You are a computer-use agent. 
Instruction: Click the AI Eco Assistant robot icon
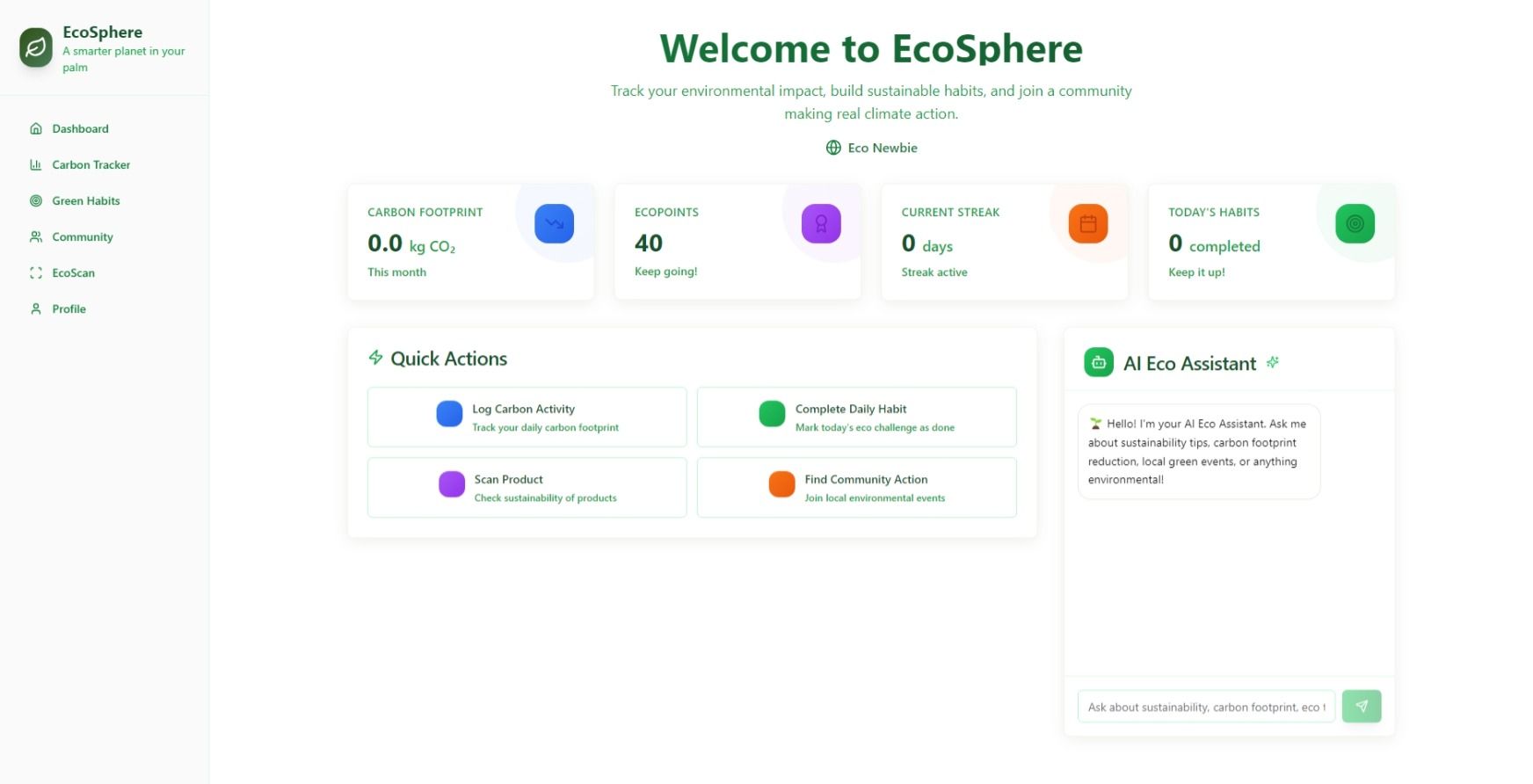pos(1099,362)
